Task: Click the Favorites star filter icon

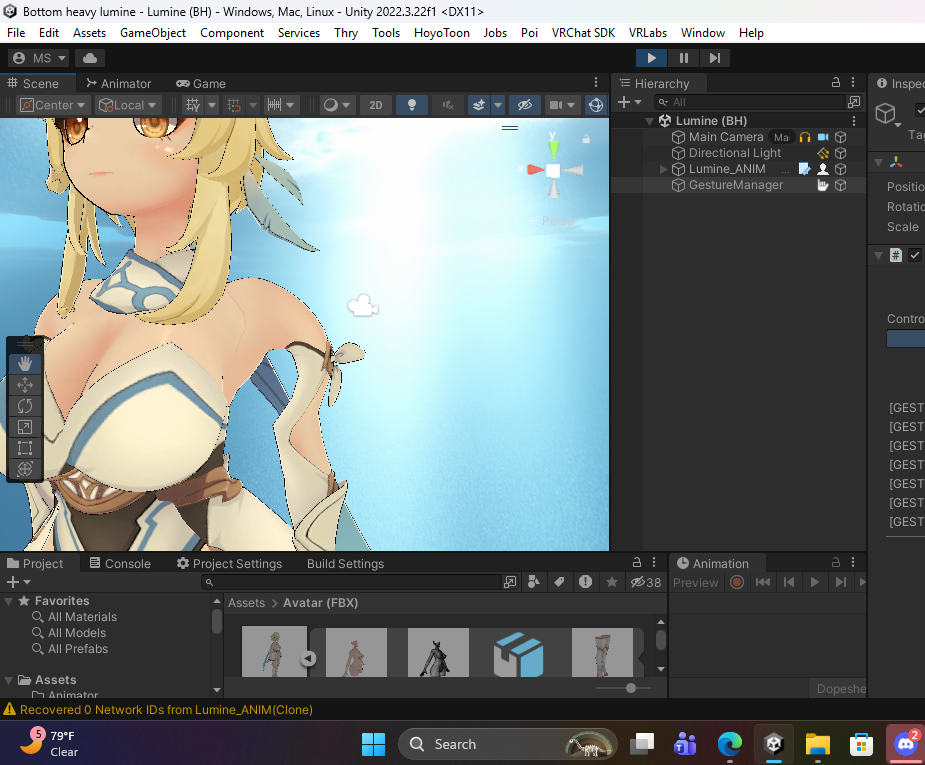Action: pyautogui.click(x=612, y=582)
